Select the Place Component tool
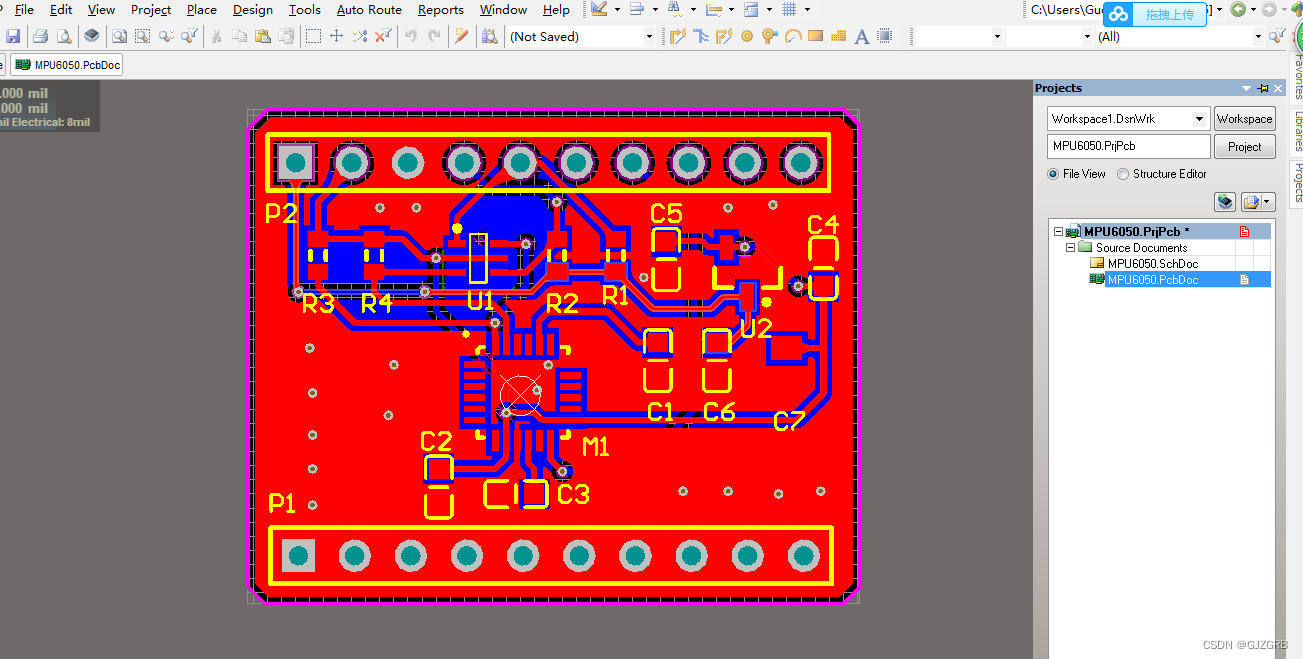Image resolution: width=1303 pixels, height=659 pixels. (885, 36)
